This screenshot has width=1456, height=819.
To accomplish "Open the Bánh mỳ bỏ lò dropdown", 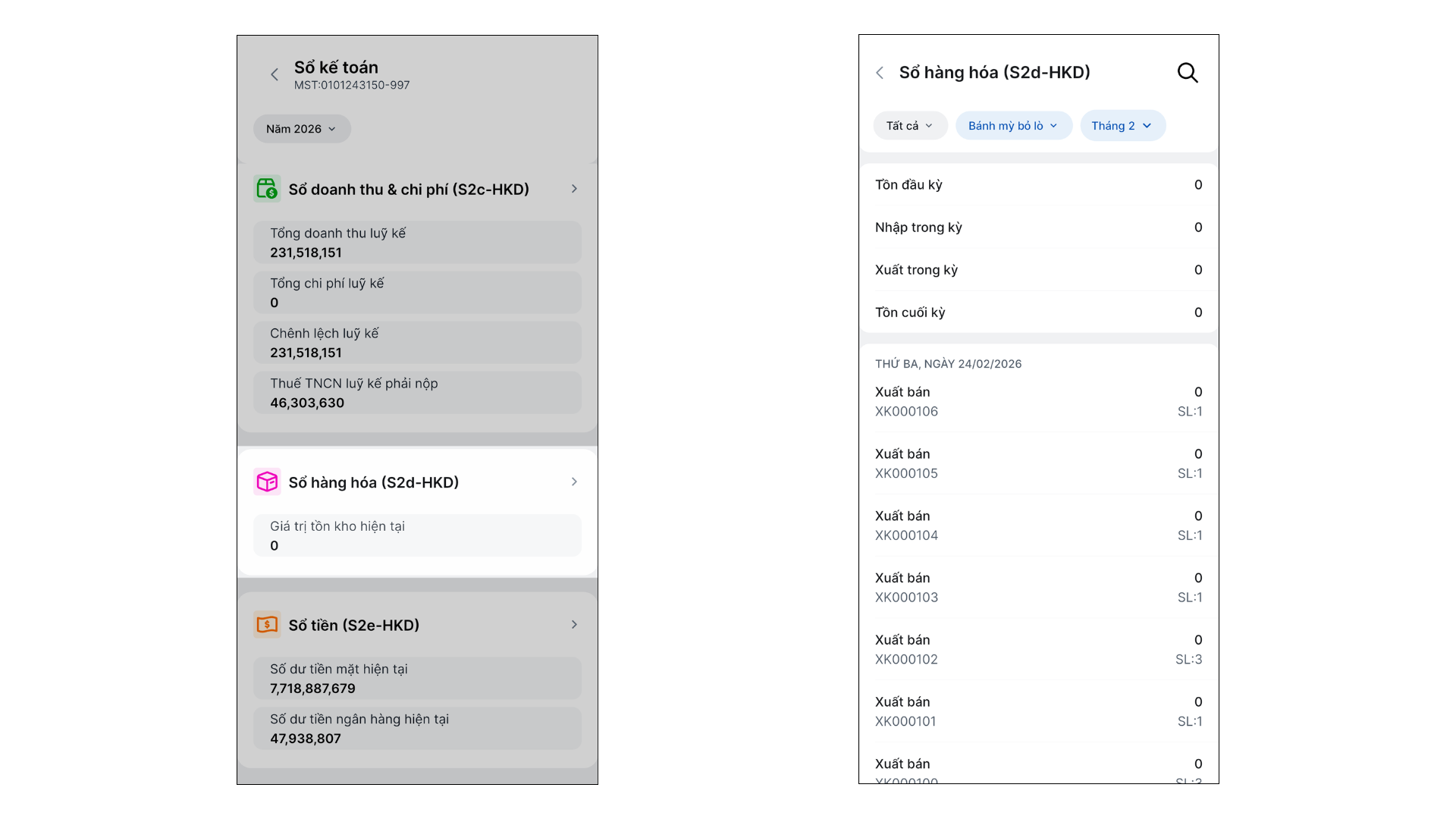I will [1013, 126].
